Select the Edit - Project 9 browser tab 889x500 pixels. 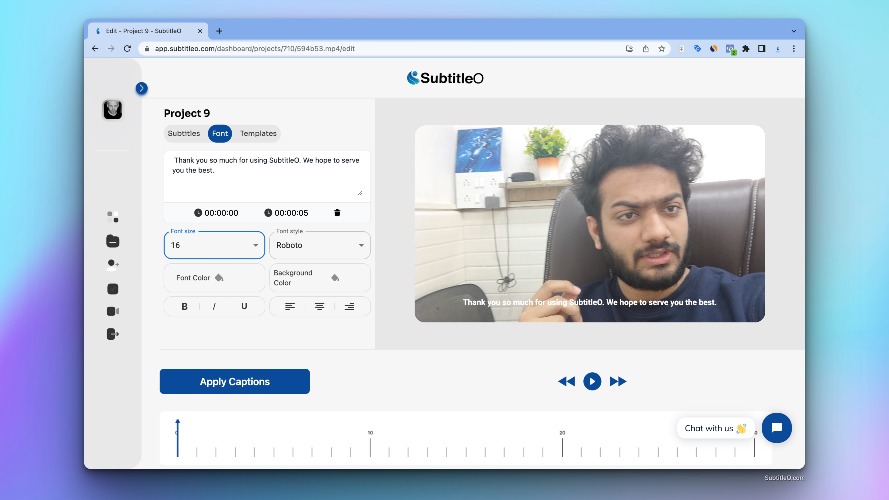tap(149, 31)
